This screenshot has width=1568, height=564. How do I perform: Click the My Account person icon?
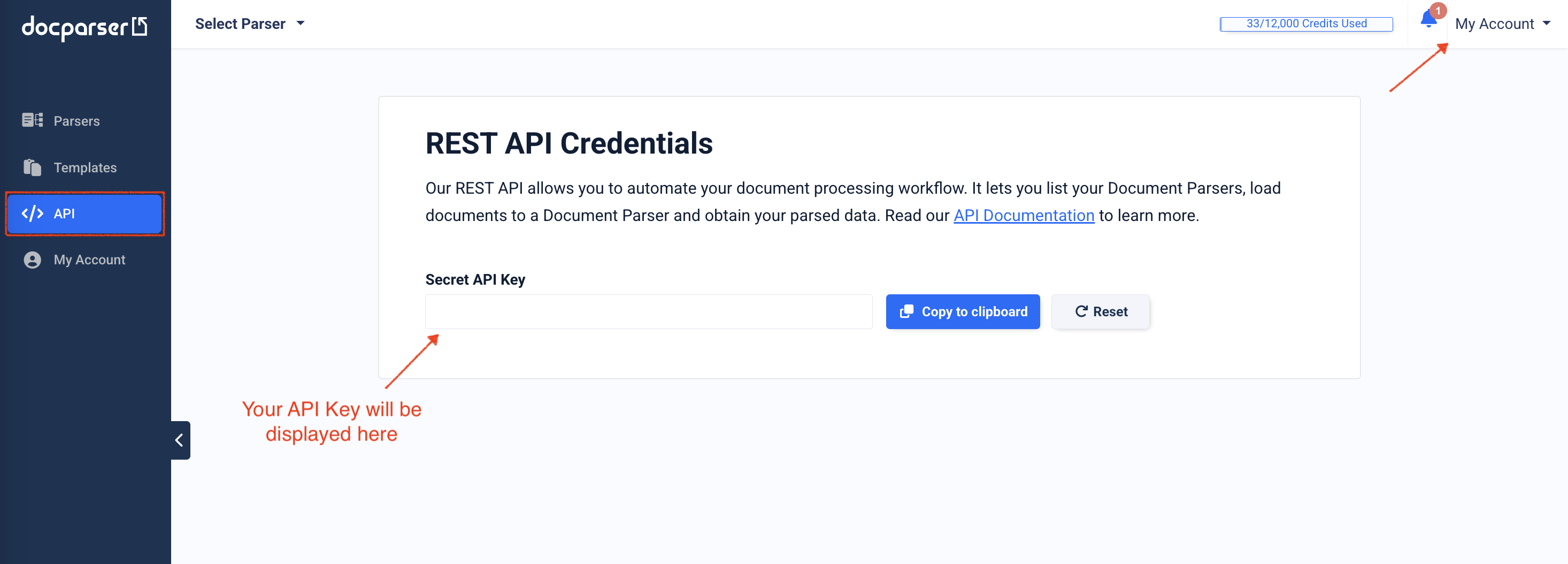coord(32,260)
